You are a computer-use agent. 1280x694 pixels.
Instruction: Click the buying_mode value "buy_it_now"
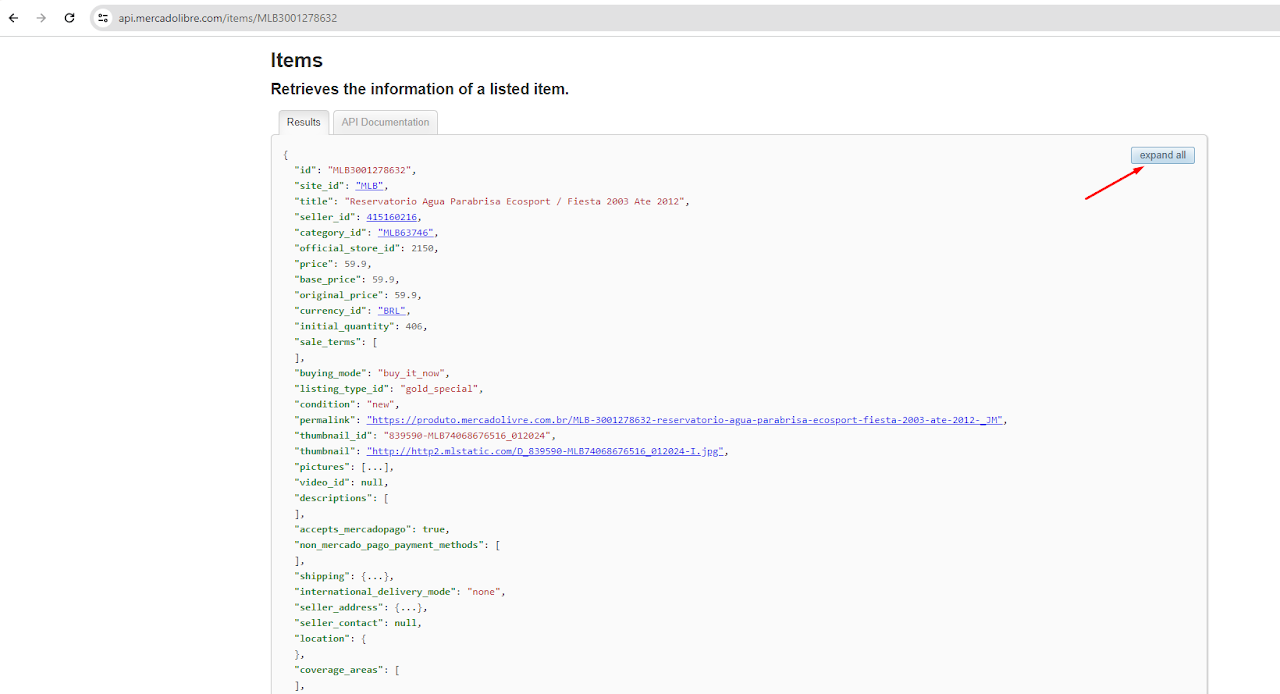click(x=410, y=373)
